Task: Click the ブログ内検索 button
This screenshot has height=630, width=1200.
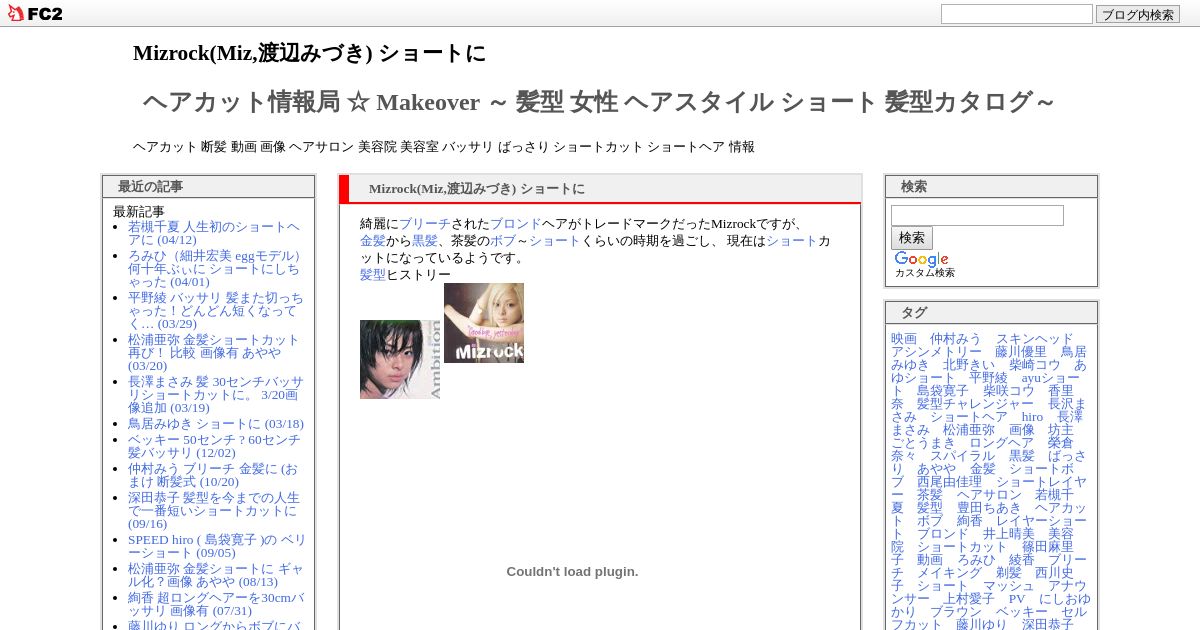Action: click(x=1138, y=14)
